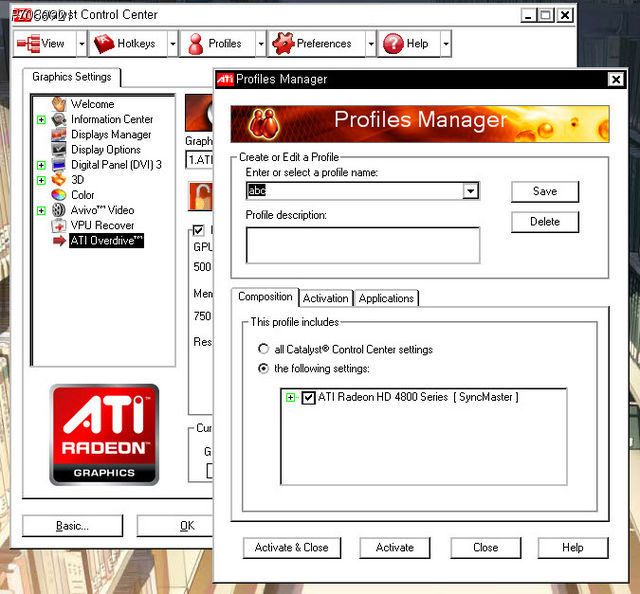Open the Help dropdown arrow

click(446, 43)
